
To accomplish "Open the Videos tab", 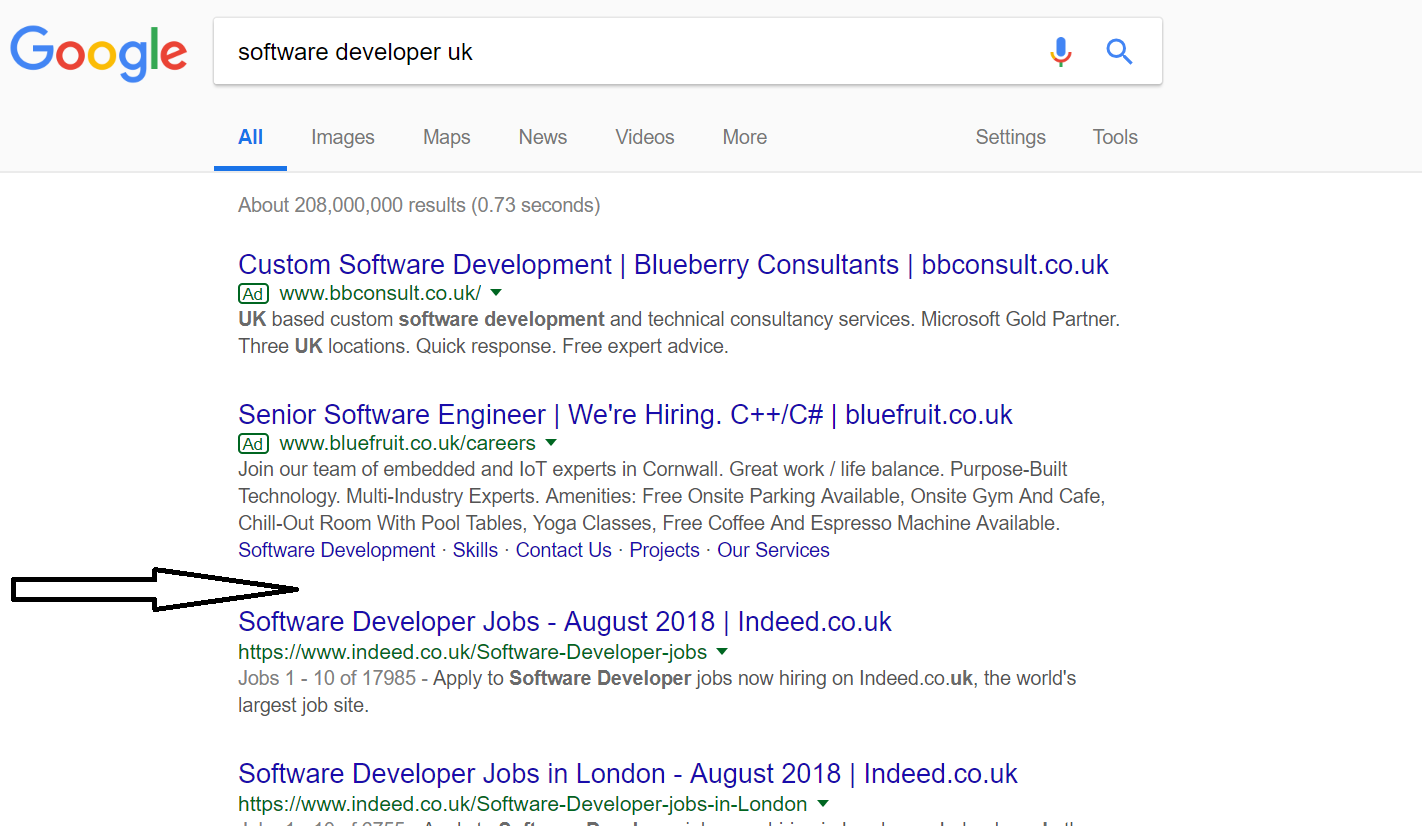I will tap(645, 137).
